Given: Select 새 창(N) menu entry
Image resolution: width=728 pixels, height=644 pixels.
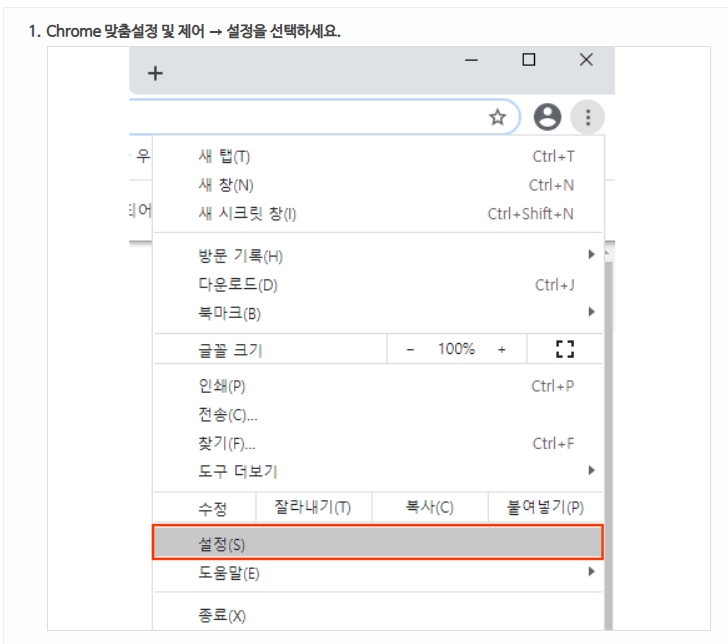Looking at the screenshot, I should 378,185.
